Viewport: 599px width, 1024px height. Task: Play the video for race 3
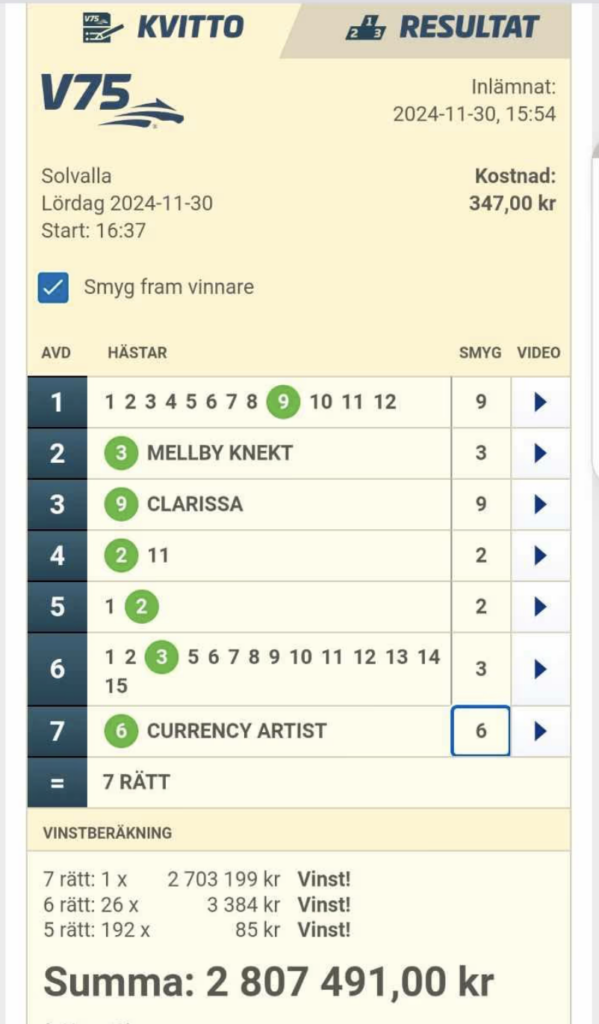click(540, 504)
